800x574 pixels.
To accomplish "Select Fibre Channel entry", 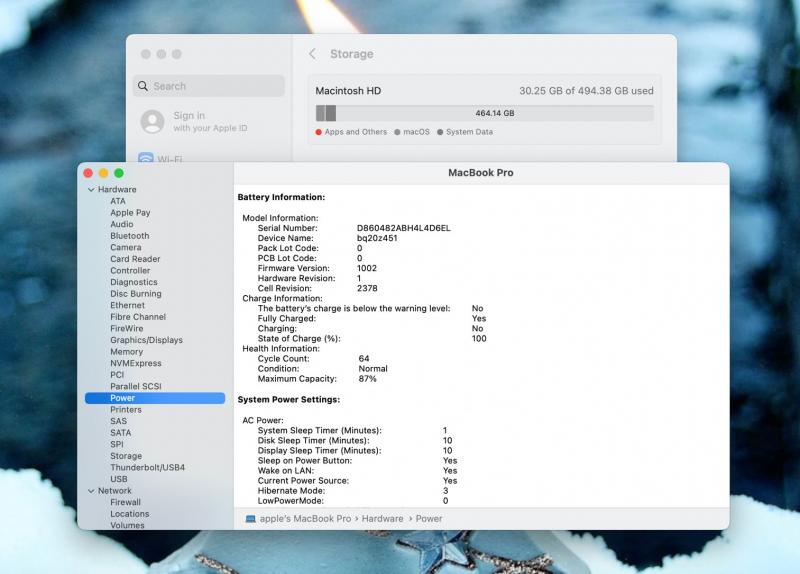I will 138,317.
